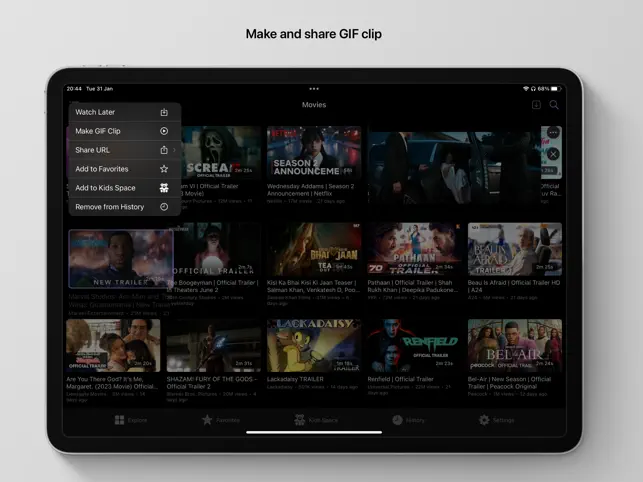This screenshot has height=482, width=643.
Task: Tap the Wi-Fi icon in status bar
Action: (x=526, y=89)
